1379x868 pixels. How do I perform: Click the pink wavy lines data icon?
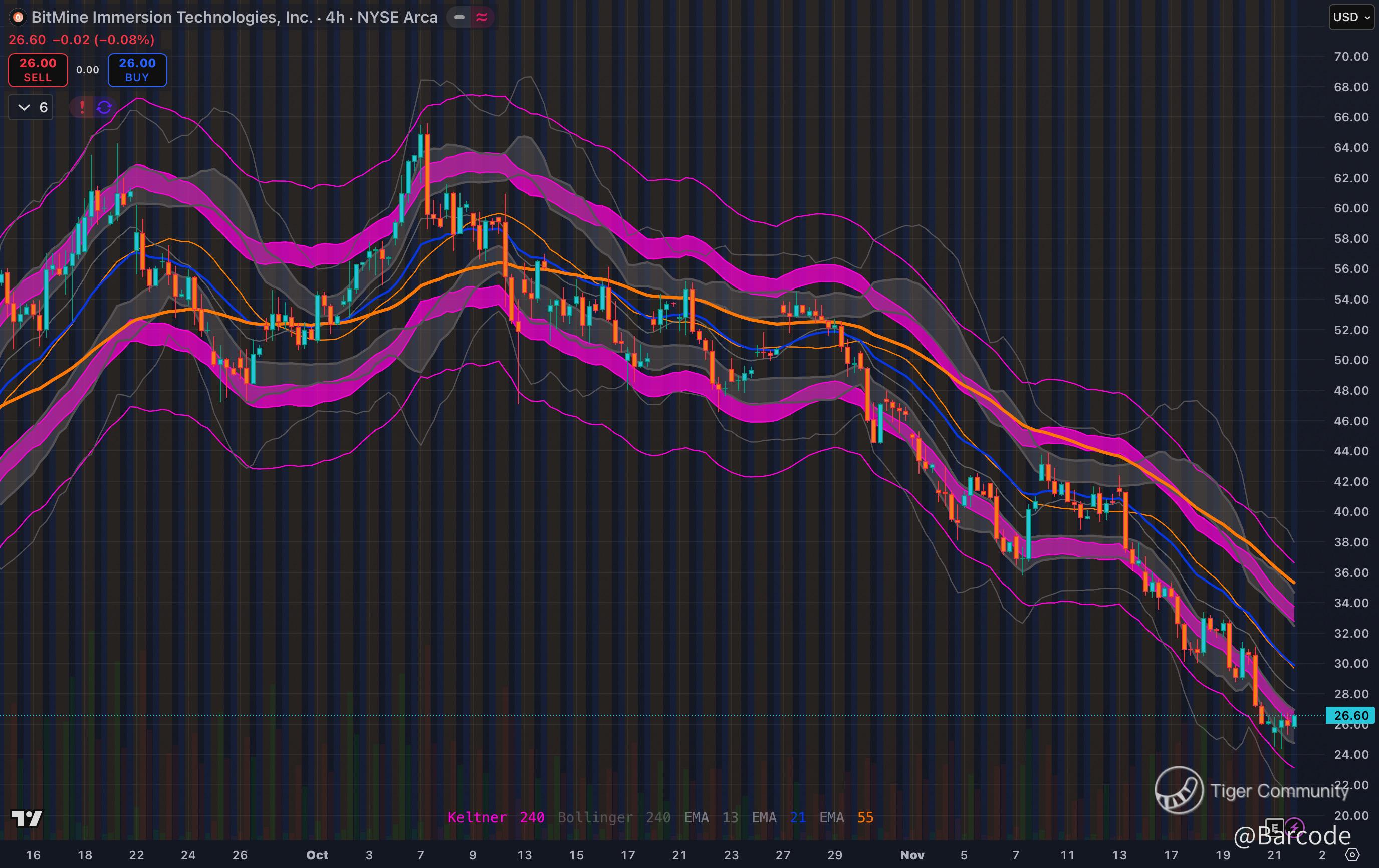482,17
